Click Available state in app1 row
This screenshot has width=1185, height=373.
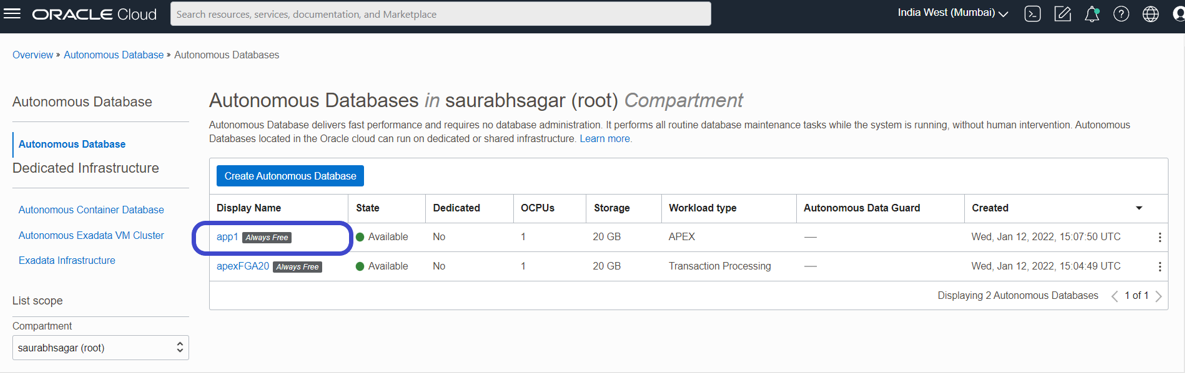pos(382,237)
